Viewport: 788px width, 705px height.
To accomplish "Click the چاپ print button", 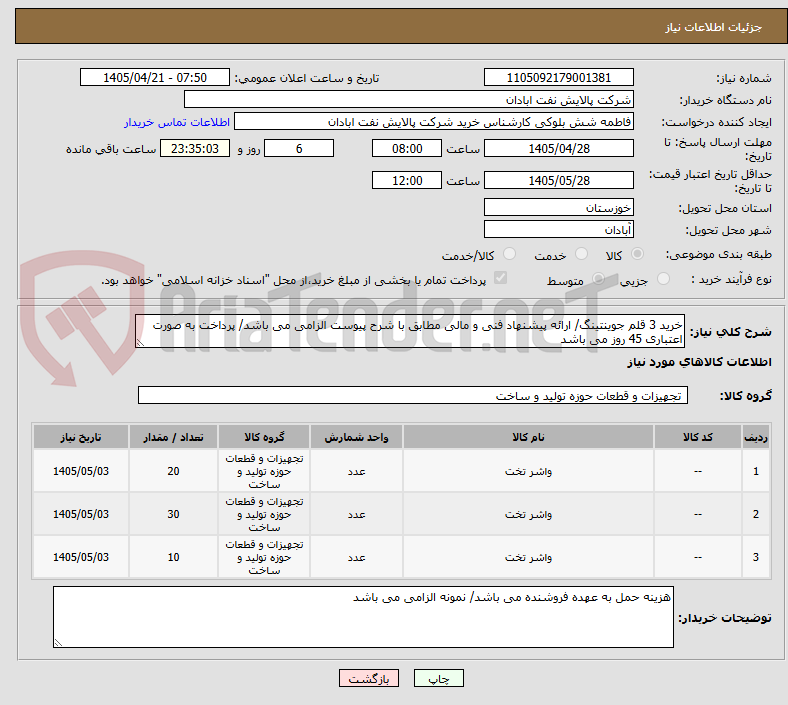I will (x=439, y=678).
